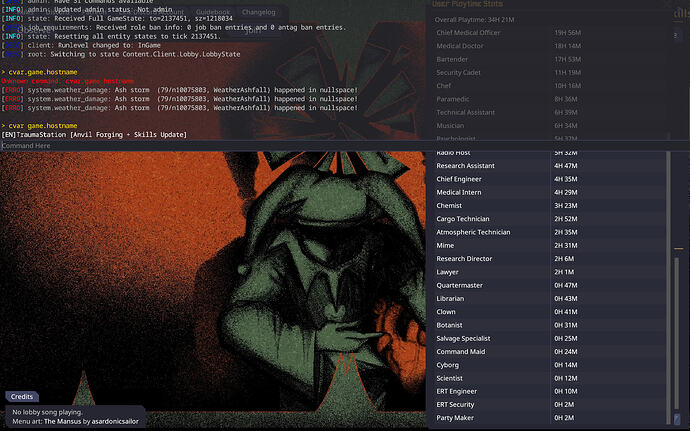Click the 0H 25M playtime value
The image size is (690, 431).
click(x=565, y=338)
